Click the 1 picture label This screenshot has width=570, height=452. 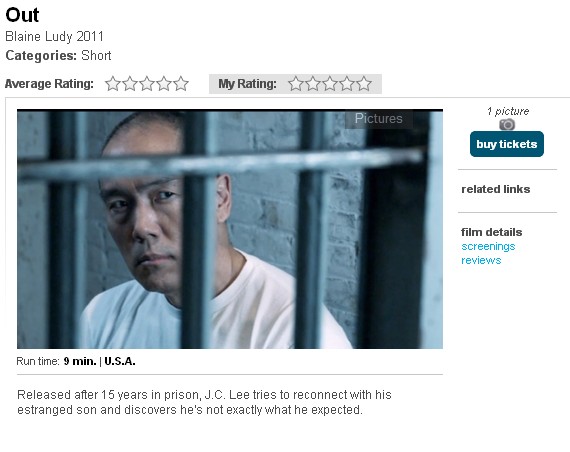(508, 111)
